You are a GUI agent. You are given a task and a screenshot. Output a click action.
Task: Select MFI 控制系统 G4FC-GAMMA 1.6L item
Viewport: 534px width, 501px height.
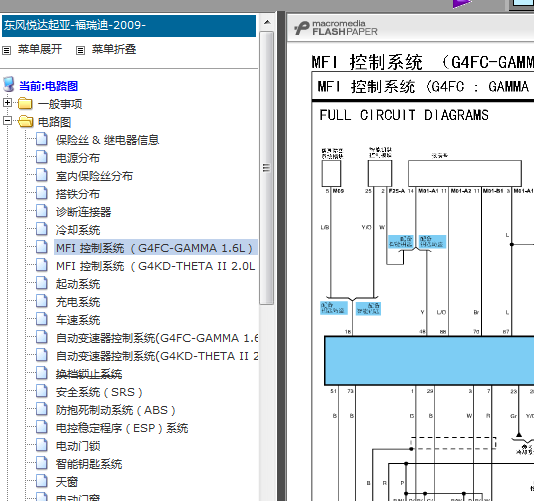(156, 248)
